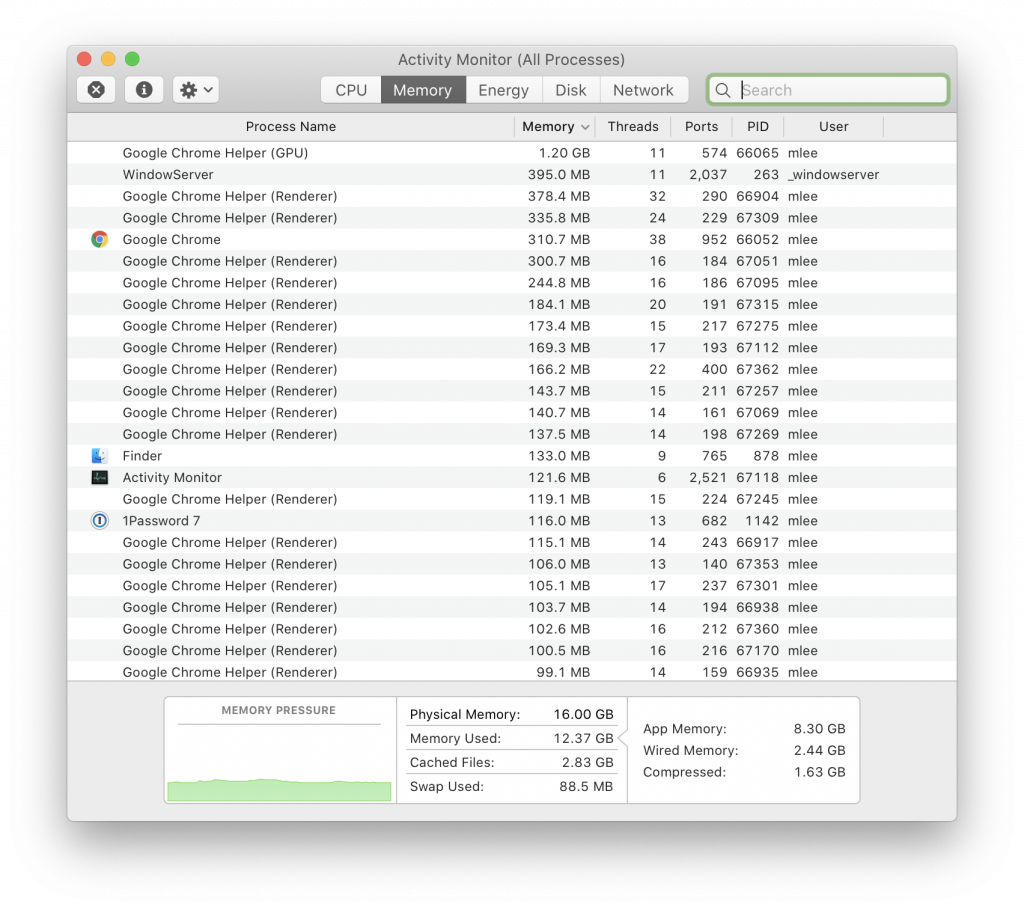Viewport: 1024px width, 910px height.
Task: Select renderer row with PID 67353
Action: tap(512, 564)
